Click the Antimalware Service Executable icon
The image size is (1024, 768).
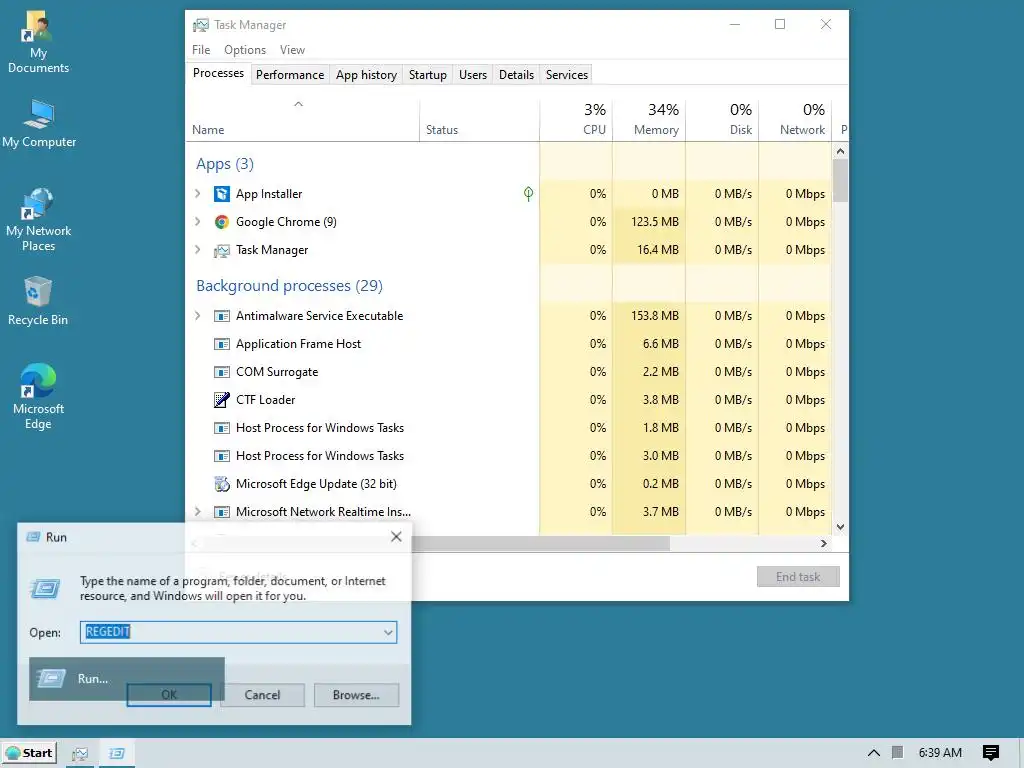222,316
